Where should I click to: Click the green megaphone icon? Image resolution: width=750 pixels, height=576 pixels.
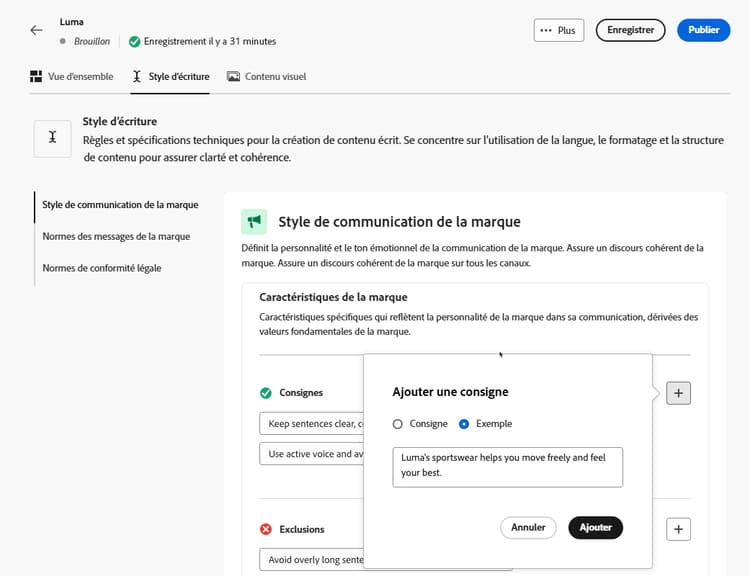[254, 222]
